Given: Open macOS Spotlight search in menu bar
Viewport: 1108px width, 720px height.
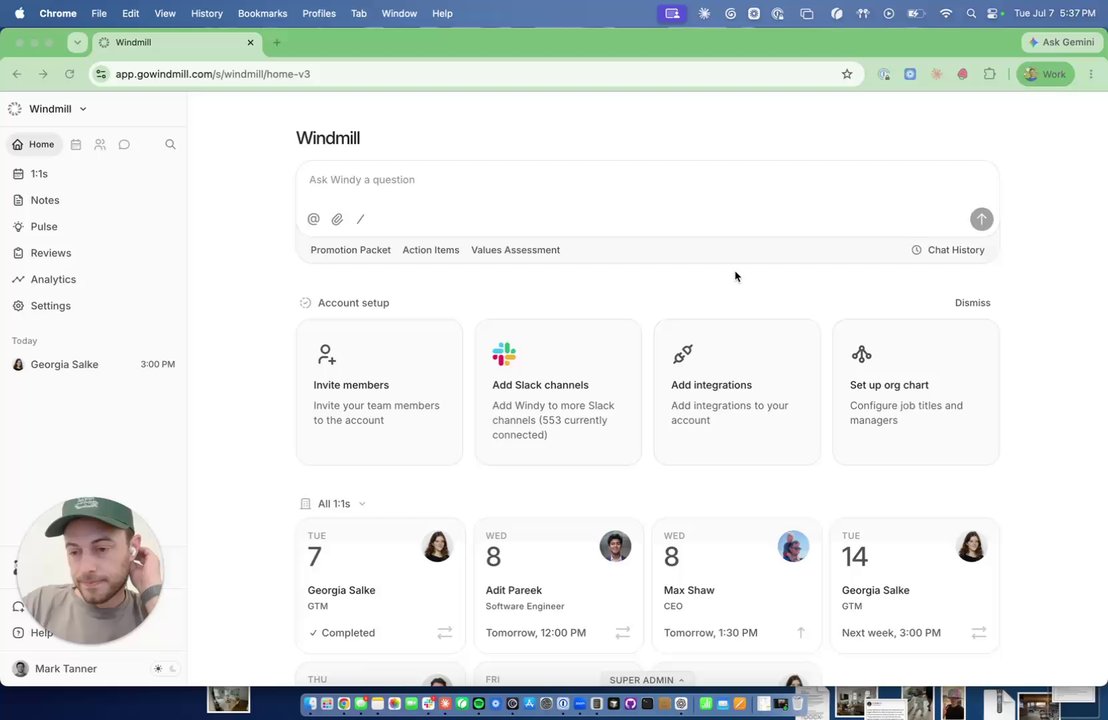Looking at the screenshot, I should tap(971, 13).
